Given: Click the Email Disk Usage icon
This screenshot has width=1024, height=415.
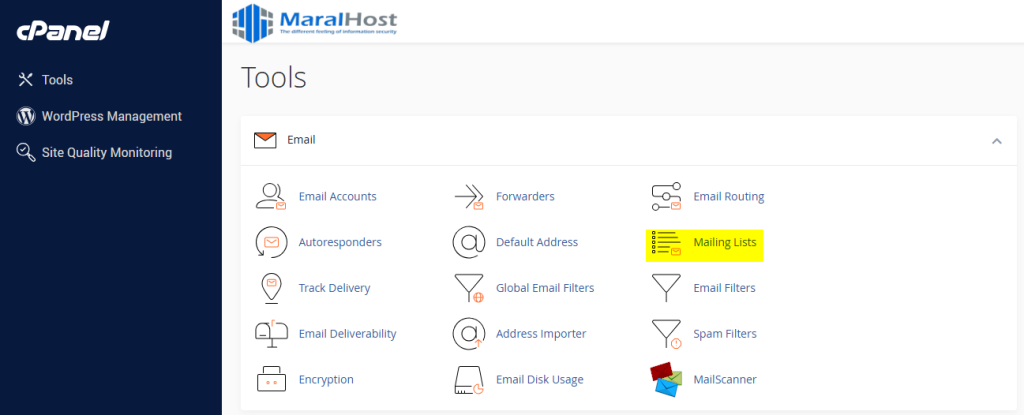Looking at the screenshot, I should click(469, 380).
